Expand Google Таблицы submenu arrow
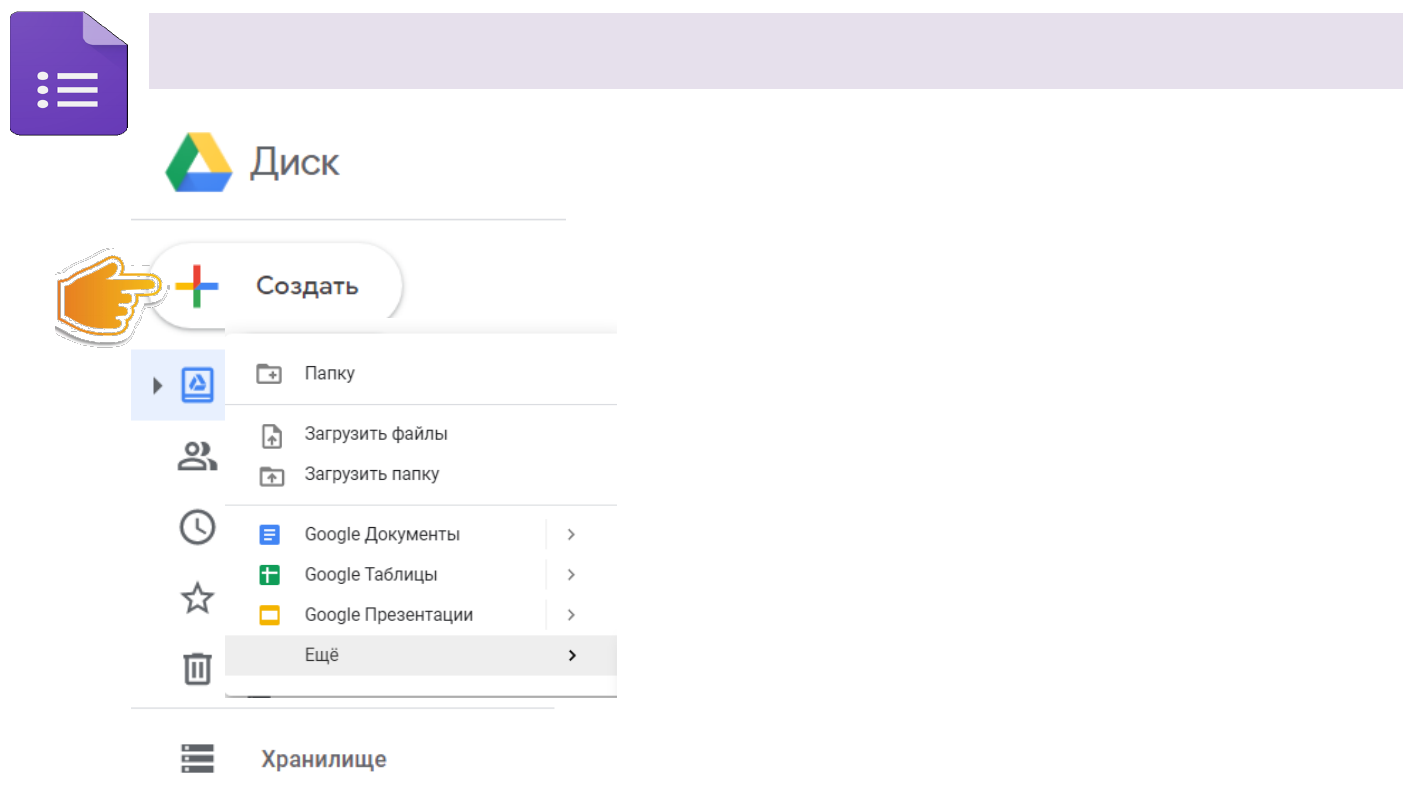The image size is (1403, 808). [x=571, y=574]
